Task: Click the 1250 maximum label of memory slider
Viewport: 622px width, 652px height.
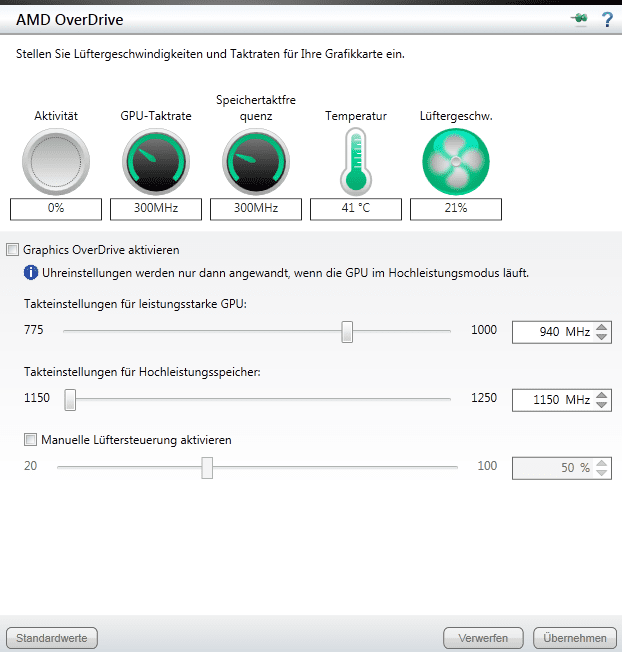Action: (x=484, y=398)
